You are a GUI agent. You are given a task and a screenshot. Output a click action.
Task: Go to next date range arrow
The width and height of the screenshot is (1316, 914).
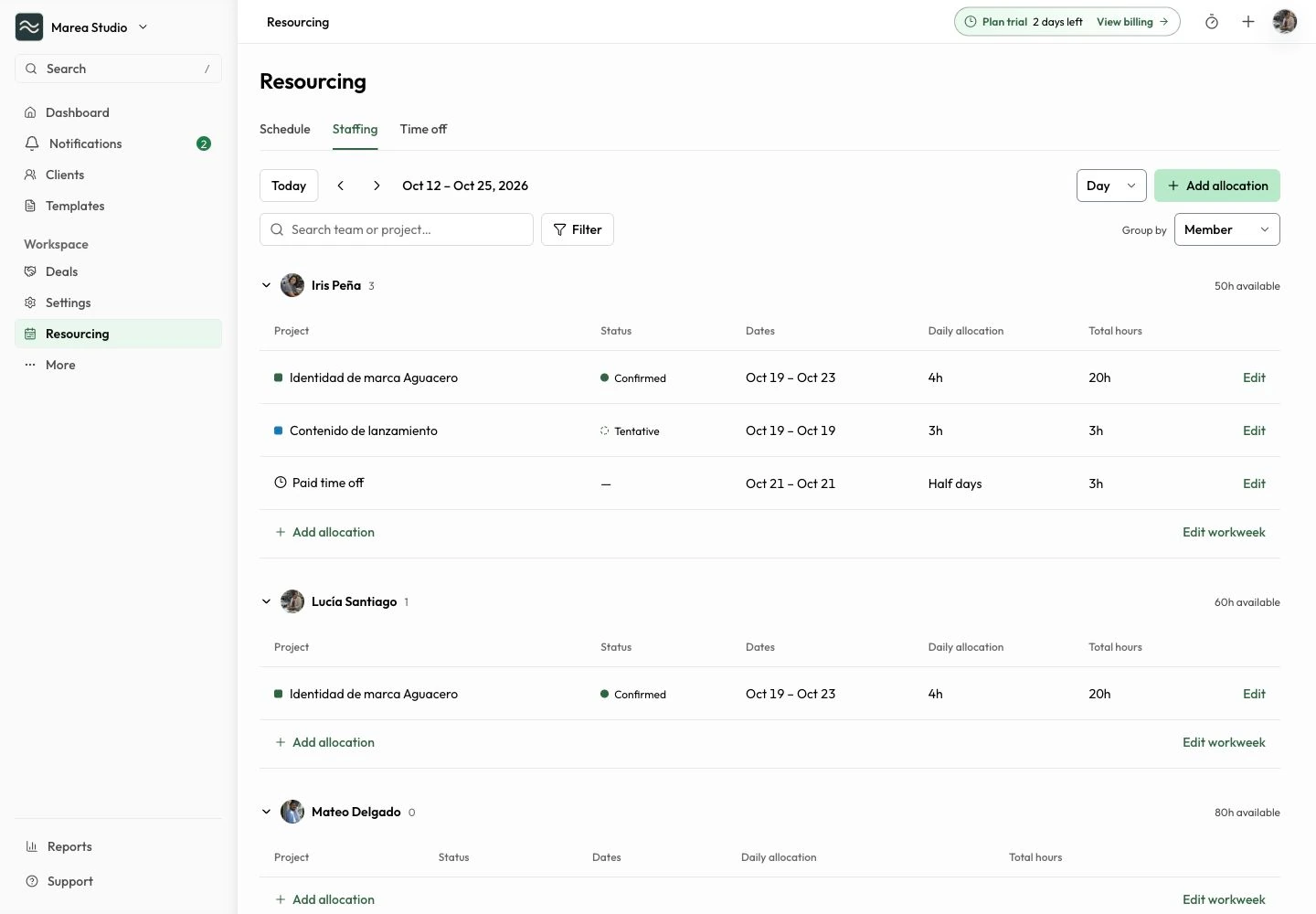377,186
